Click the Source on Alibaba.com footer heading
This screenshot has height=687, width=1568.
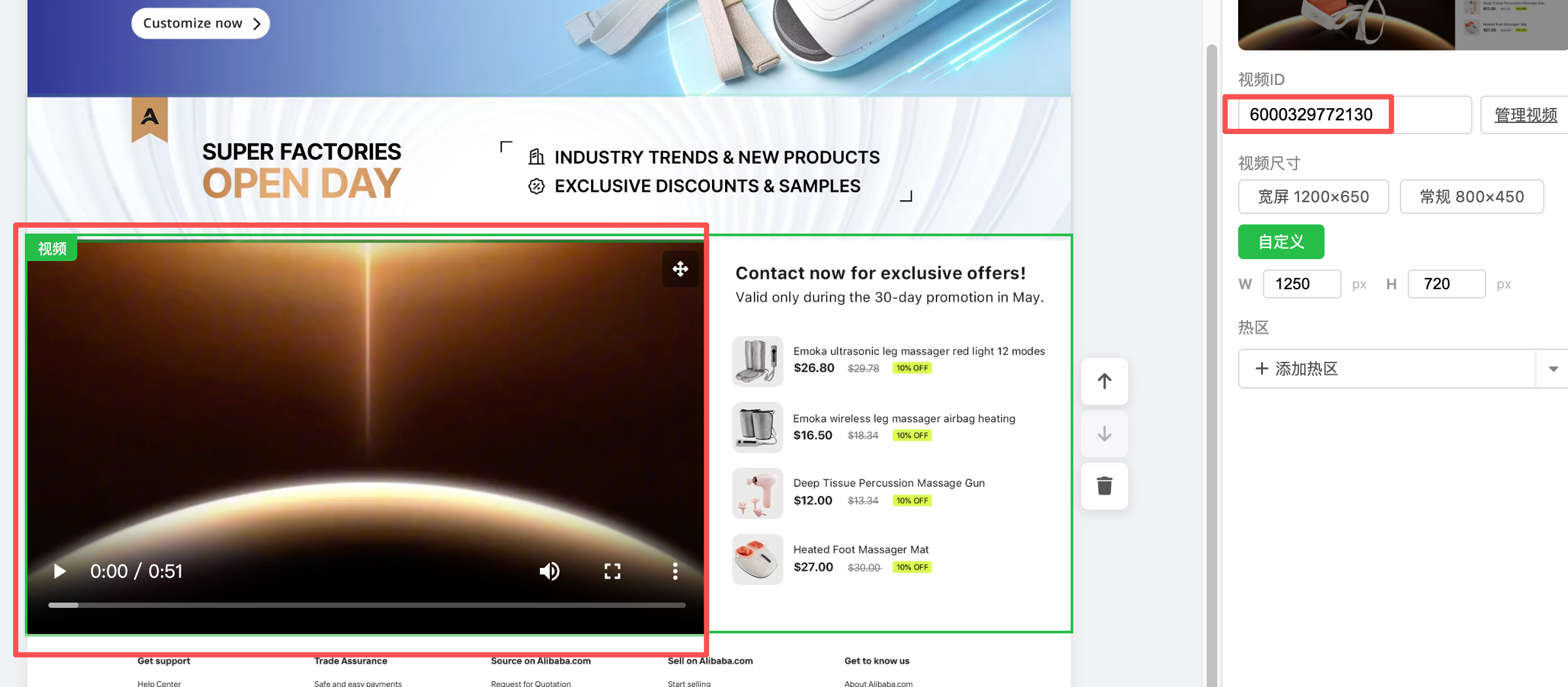(x=541, y=661)
